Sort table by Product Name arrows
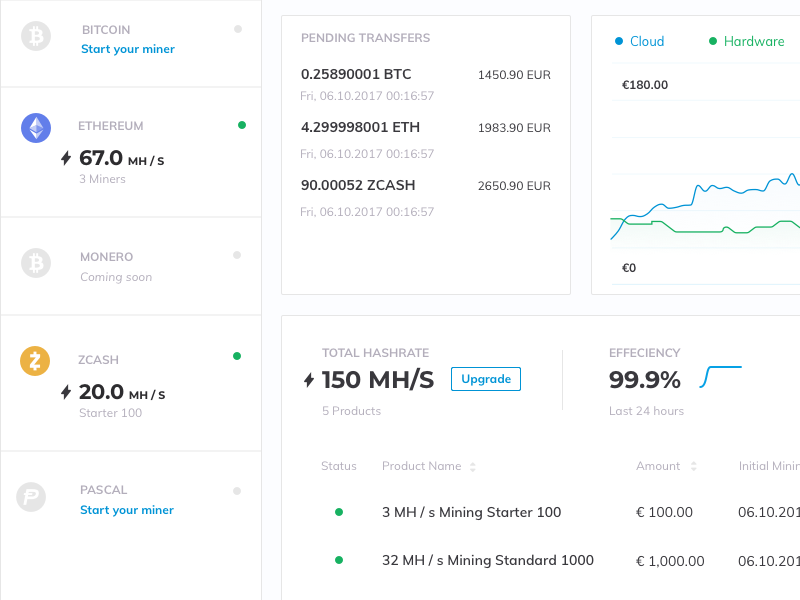Image resolution: width=800 pixels, height=600 pixels. coord(473,467)
